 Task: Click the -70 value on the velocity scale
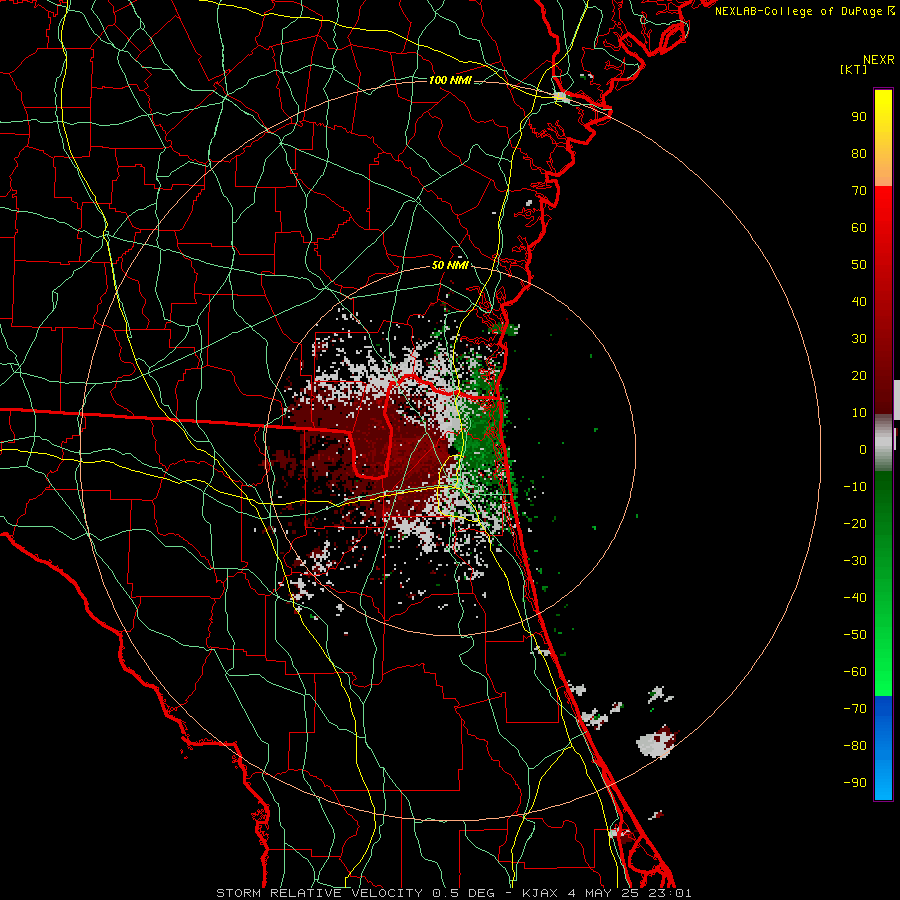click(855, 709)
